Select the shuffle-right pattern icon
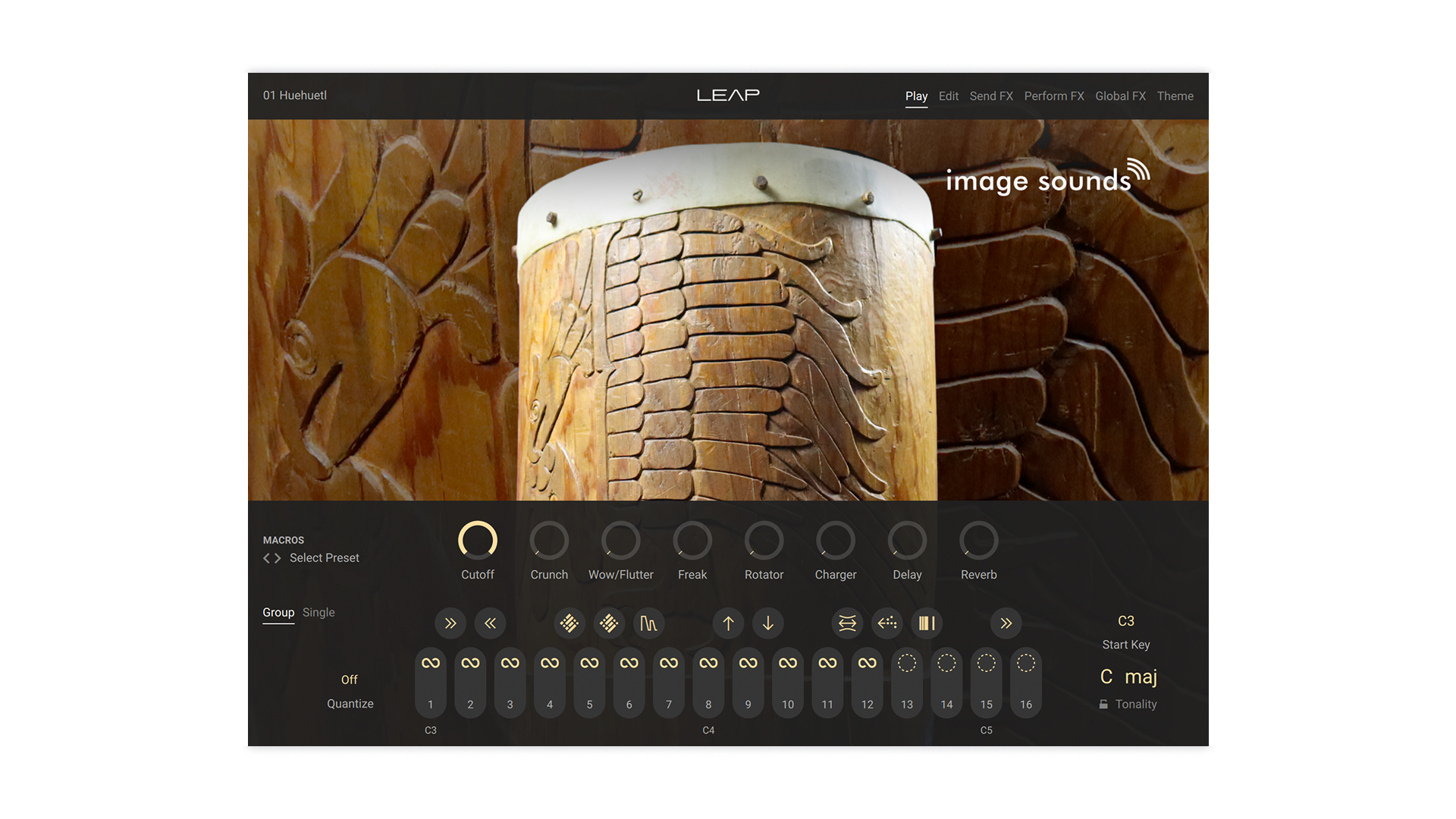Screen dimensions: 1456x819 [x=450, y=623]
